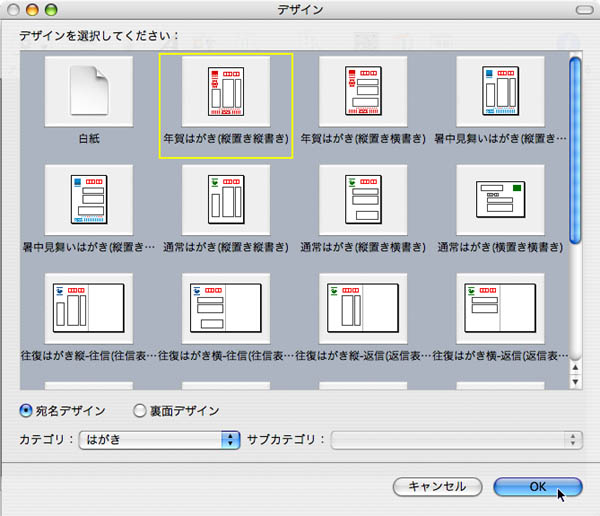Pick 通常はがき(横置き横書き) design icon
This screenshot has height=516, width=600.
tap(499, 201)
